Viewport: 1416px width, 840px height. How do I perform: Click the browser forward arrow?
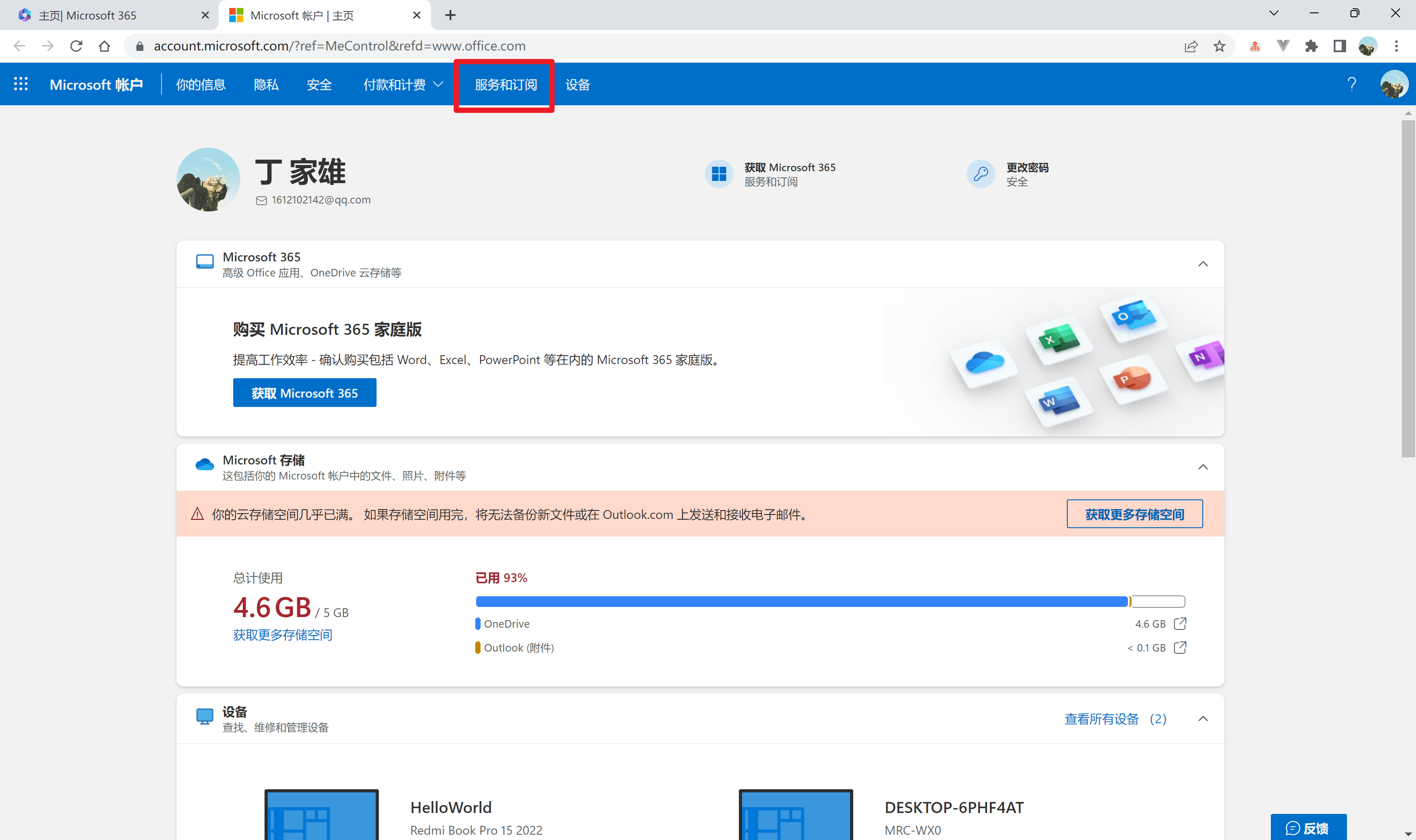click(47, 46)
